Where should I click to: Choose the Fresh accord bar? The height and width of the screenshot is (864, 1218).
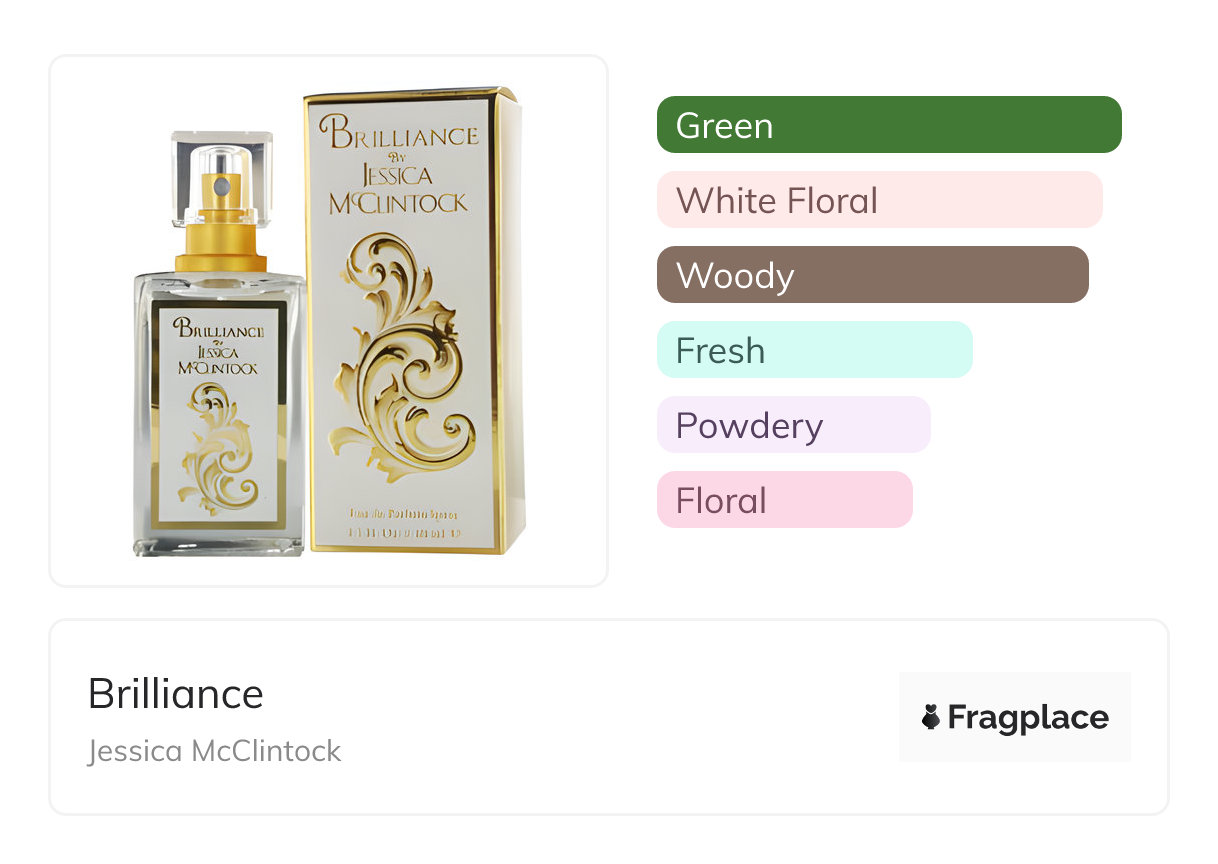(814, 350)
